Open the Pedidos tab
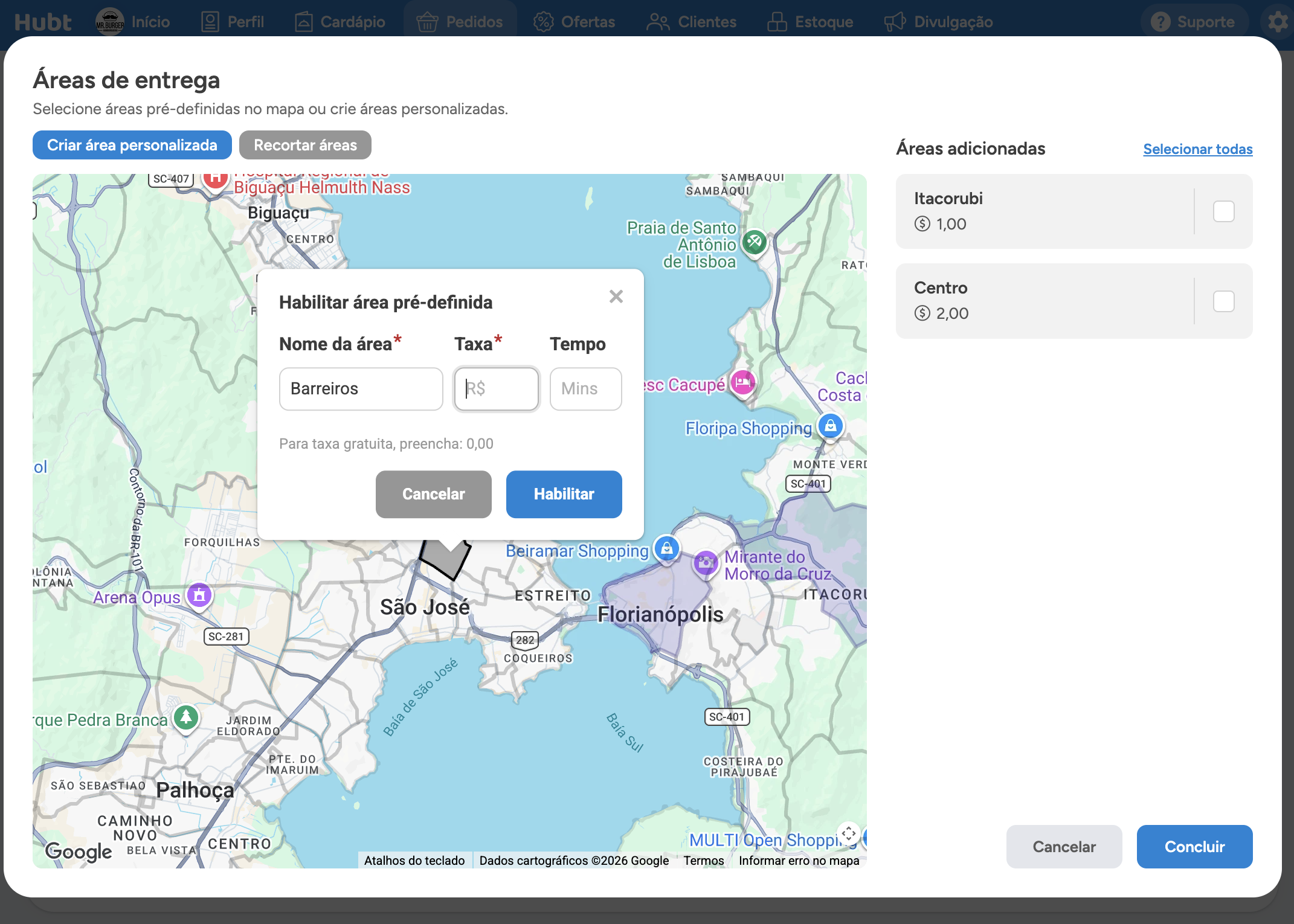 point(460,22)
